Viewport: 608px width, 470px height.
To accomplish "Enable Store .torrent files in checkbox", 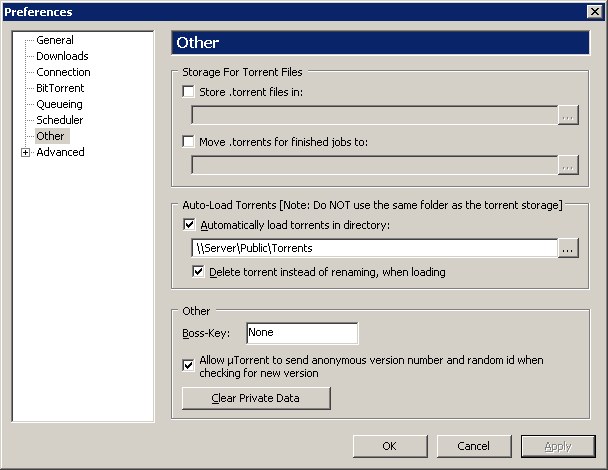I will (x=188, y=92).
